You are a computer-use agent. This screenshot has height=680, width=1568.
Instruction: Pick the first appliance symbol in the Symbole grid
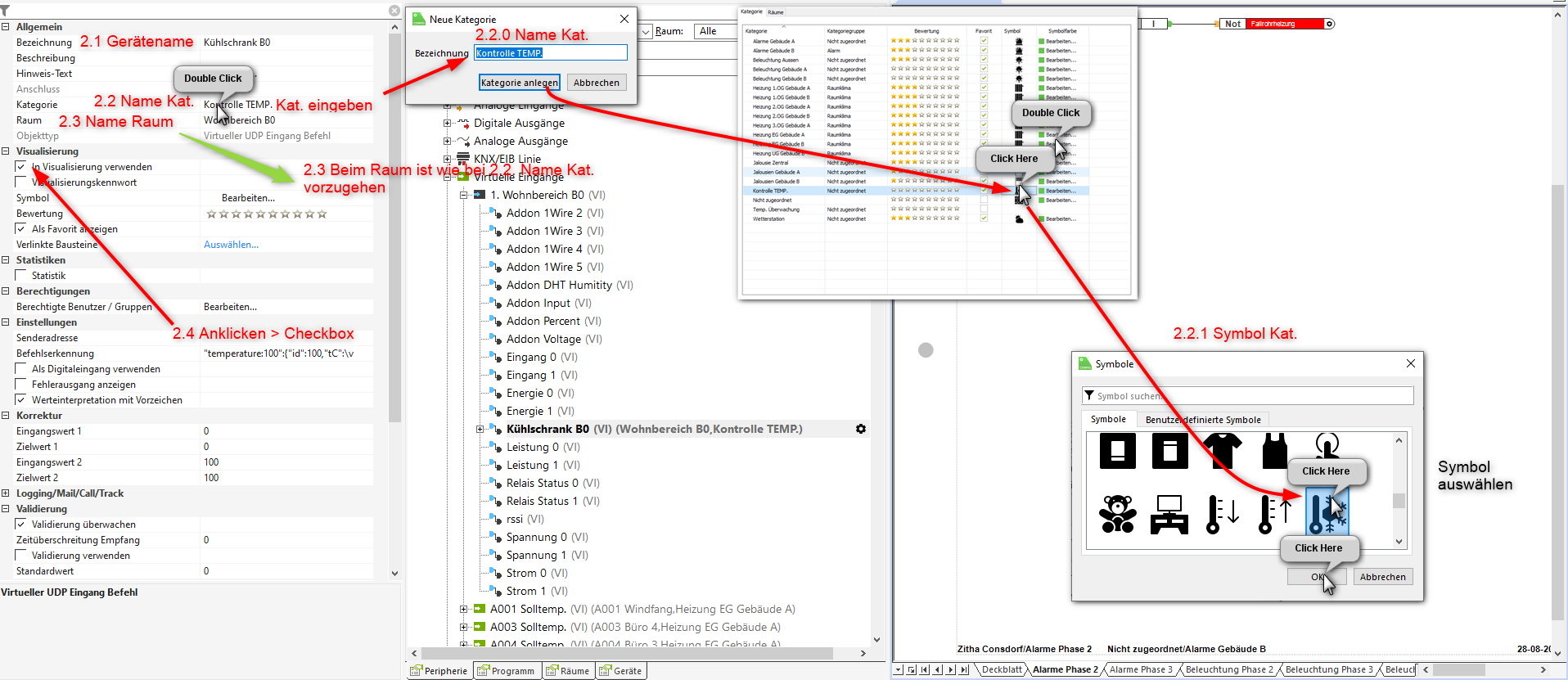click(1117, 451)
